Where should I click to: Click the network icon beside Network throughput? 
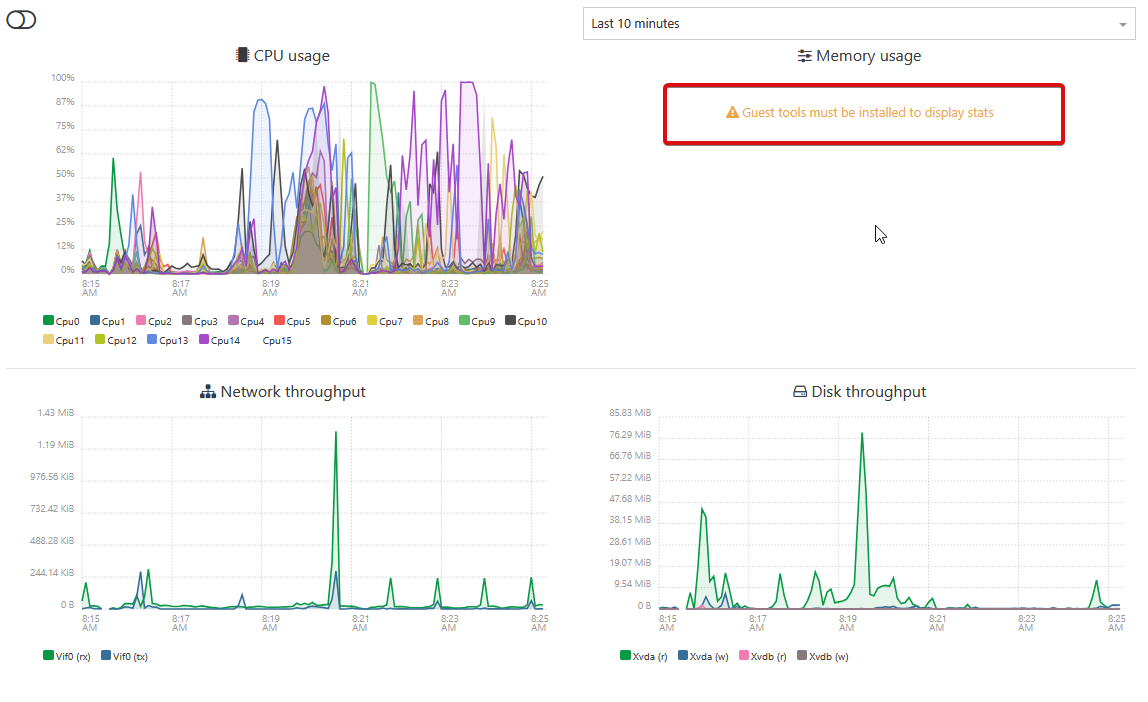point(208,392)
